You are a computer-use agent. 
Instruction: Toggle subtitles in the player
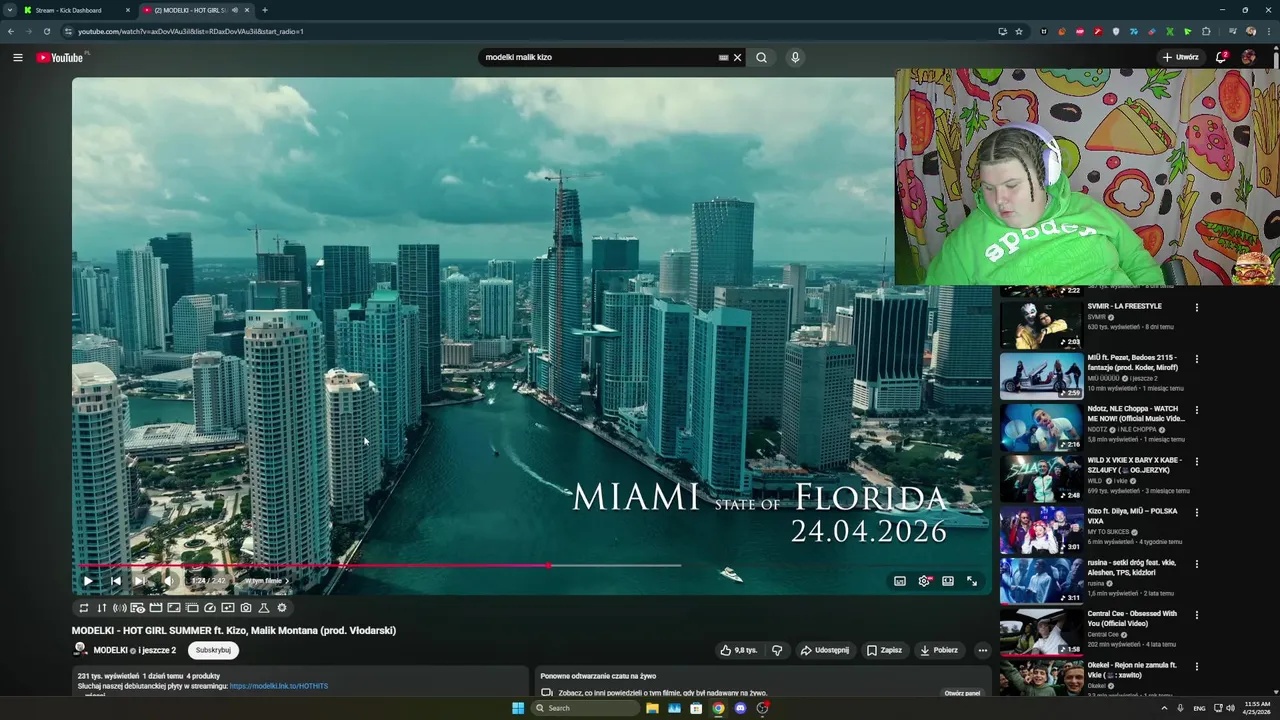[x=900, y=581]
